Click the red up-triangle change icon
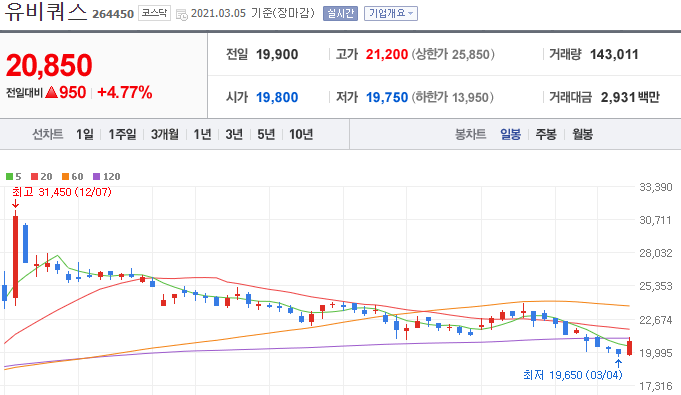681x395 pixels. coord(51,92)
